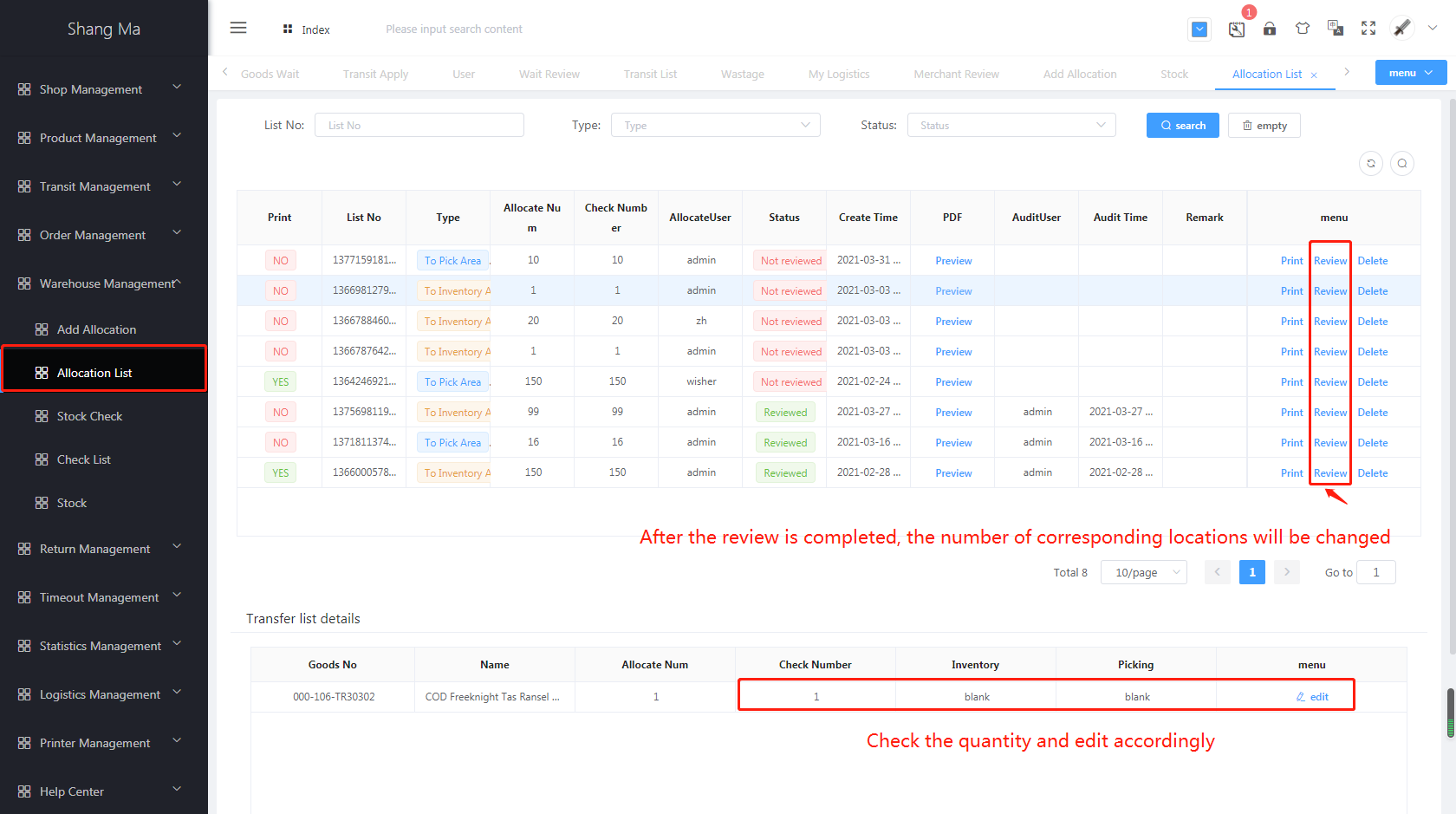Collapse the sidebar with the hamburger icon

click(238, 29)
